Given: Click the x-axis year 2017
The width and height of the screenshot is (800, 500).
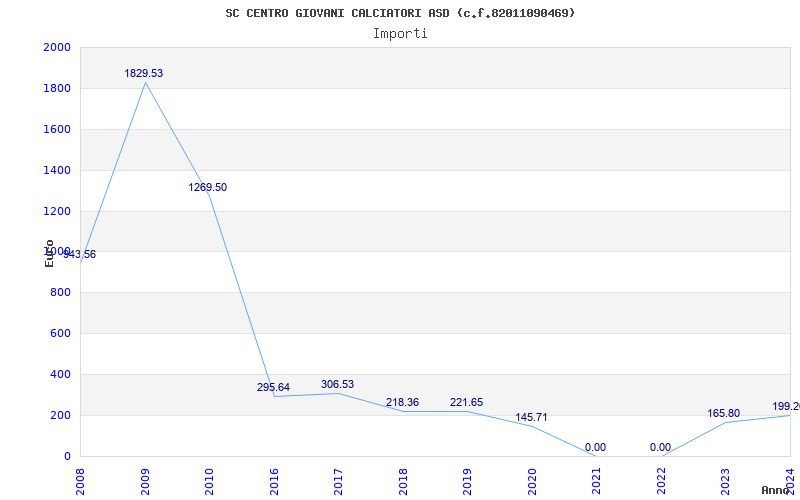Looking at the screenshot, I should click(x=339, y=482).
